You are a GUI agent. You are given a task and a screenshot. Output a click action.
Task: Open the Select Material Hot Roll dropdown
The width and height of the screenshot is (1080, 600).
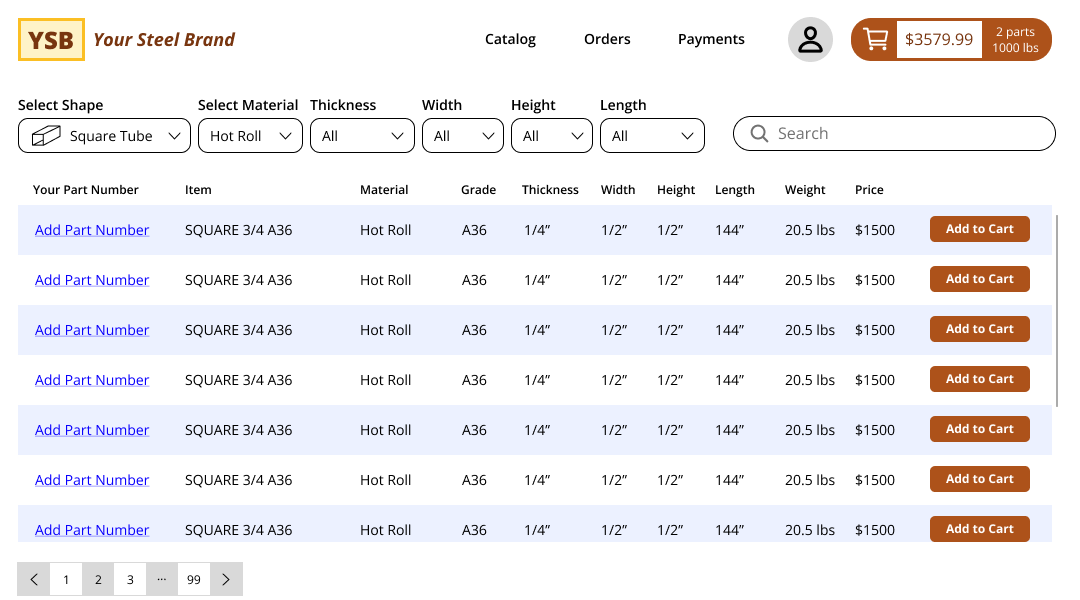click(250, 136)
